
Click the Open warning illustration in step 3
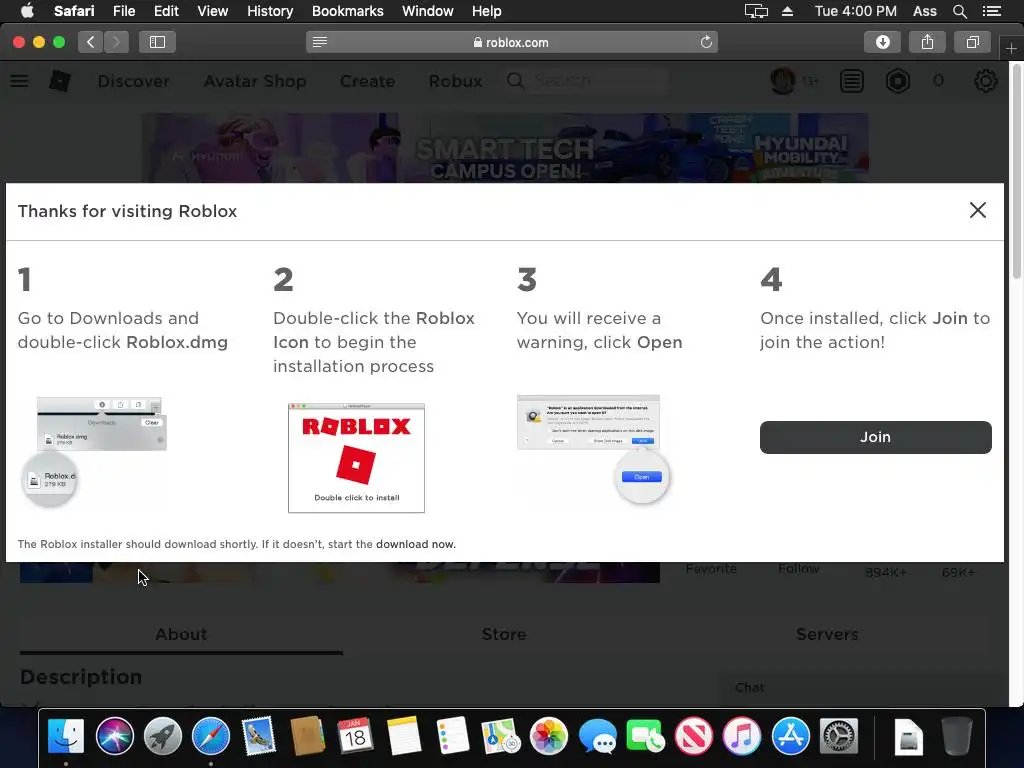[x=593, y=449]
